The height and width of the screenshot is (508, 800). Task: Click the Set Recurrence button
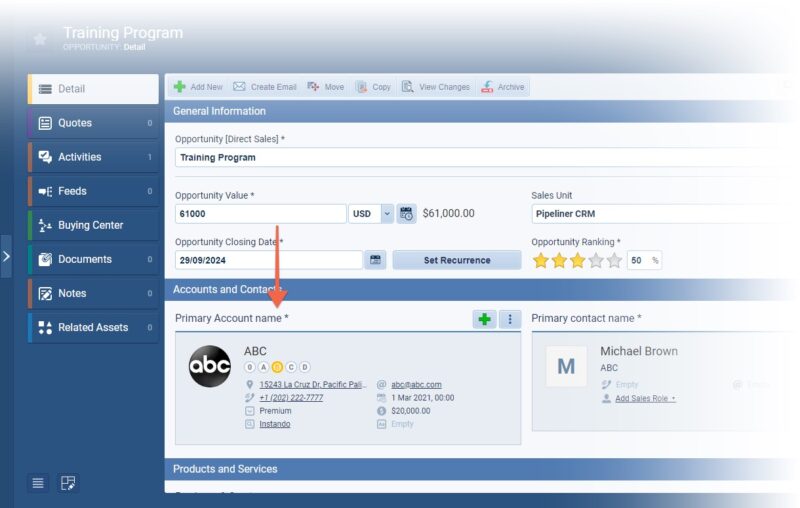(x=457, y=260)
